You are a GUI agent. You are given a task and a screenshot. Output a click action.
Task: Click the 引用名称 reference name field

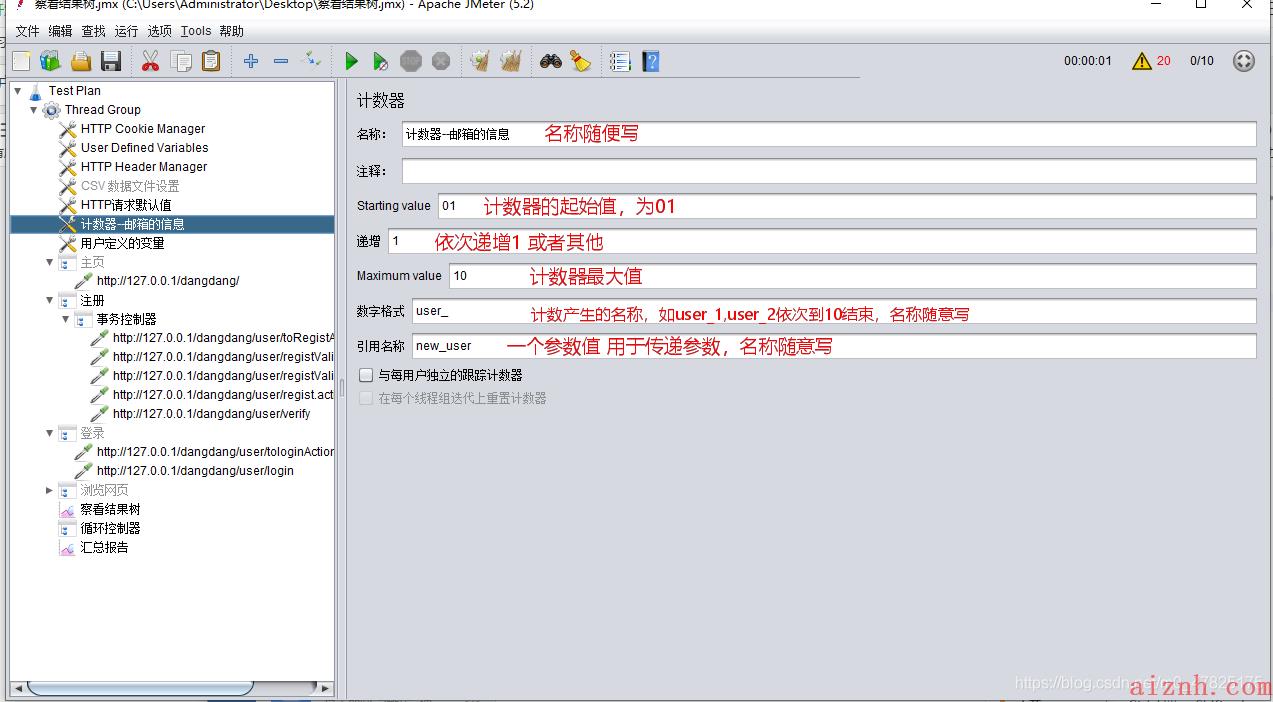[x=834, y=346]
